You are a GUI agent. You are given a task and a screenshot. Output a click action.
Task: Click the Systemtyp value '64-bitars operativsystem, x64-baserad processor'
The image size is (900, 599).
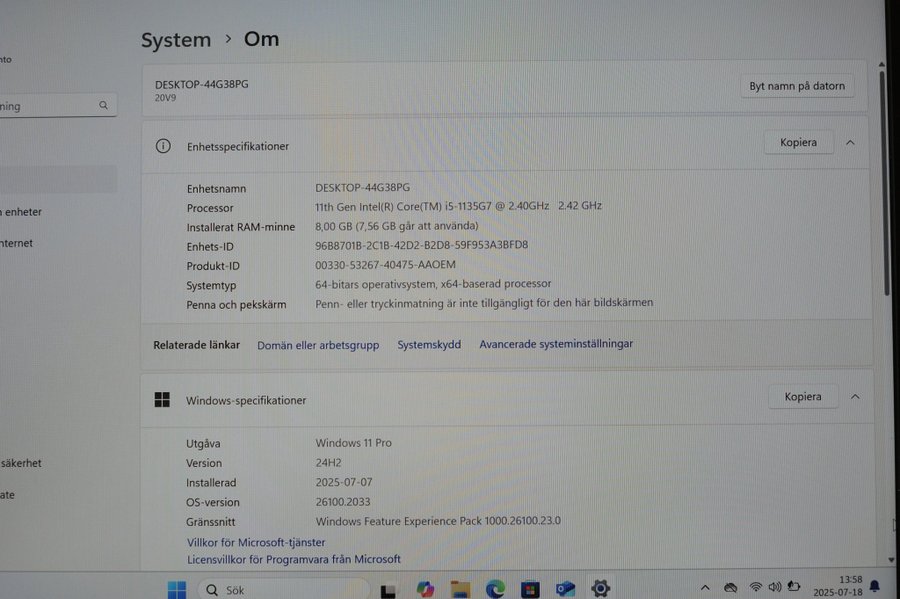click(433, 284)
